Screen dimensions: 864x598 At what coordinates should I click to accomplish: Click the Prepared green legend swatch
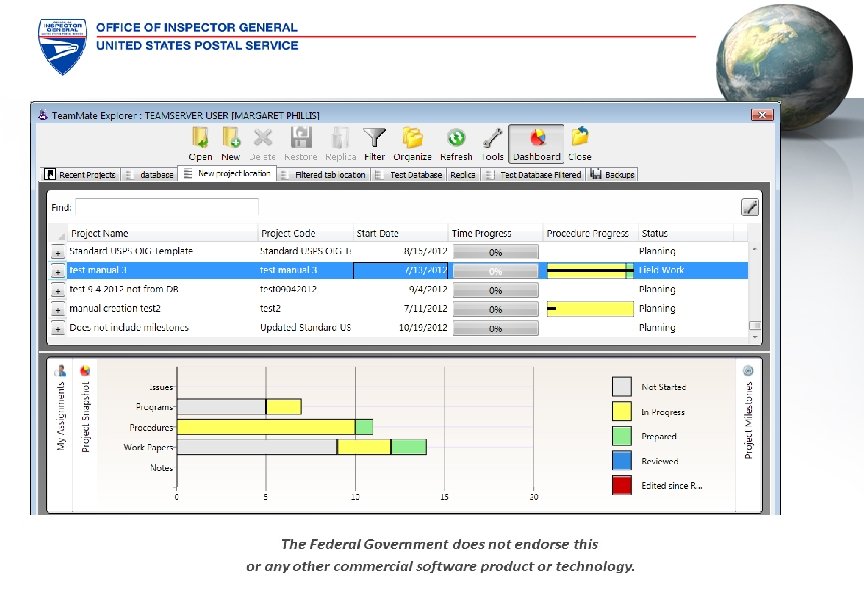622,436
